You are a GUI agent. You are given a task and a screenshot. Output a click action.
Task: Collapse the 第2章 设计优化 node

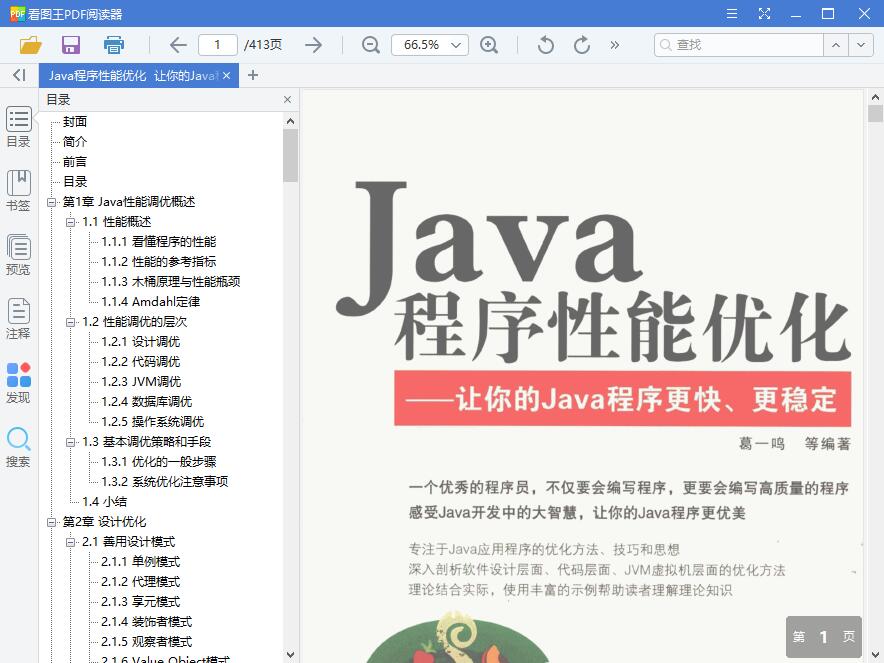tap(51, 522)
